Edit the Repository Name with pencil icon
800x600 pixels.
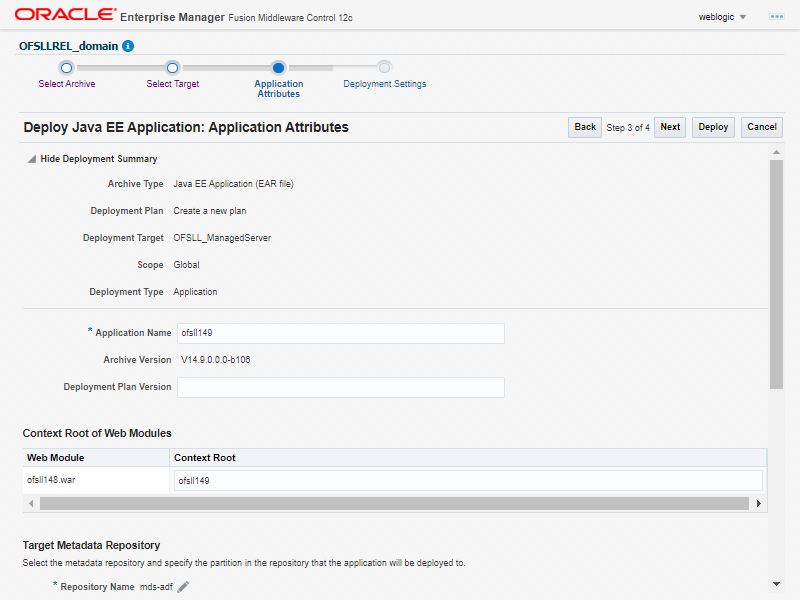pos(183,587)
